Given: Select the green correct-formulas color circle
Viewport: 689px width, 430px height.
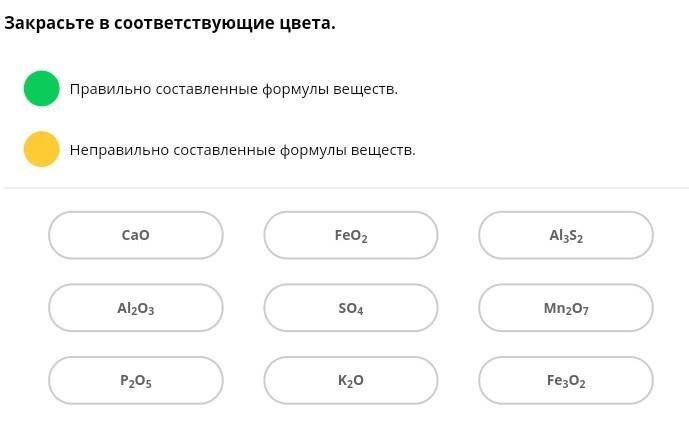Looking at the screenshot, I should tap(42, 89).
